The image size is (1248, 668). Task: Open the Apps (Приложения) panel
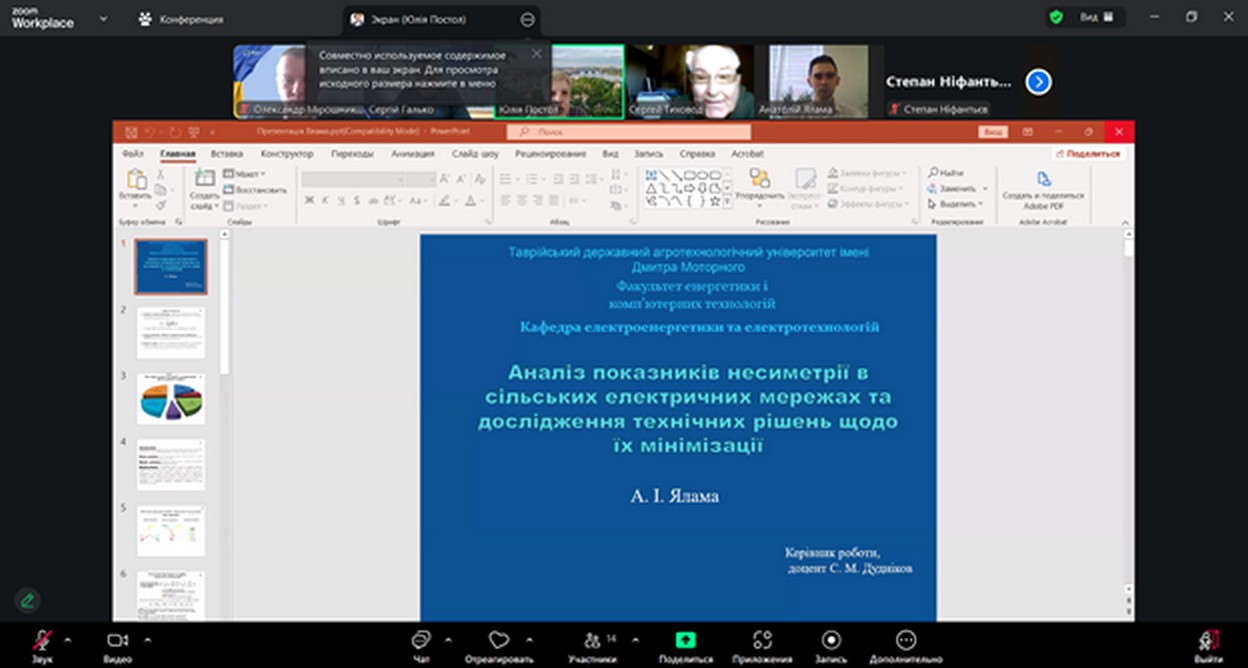coord(763,641)
